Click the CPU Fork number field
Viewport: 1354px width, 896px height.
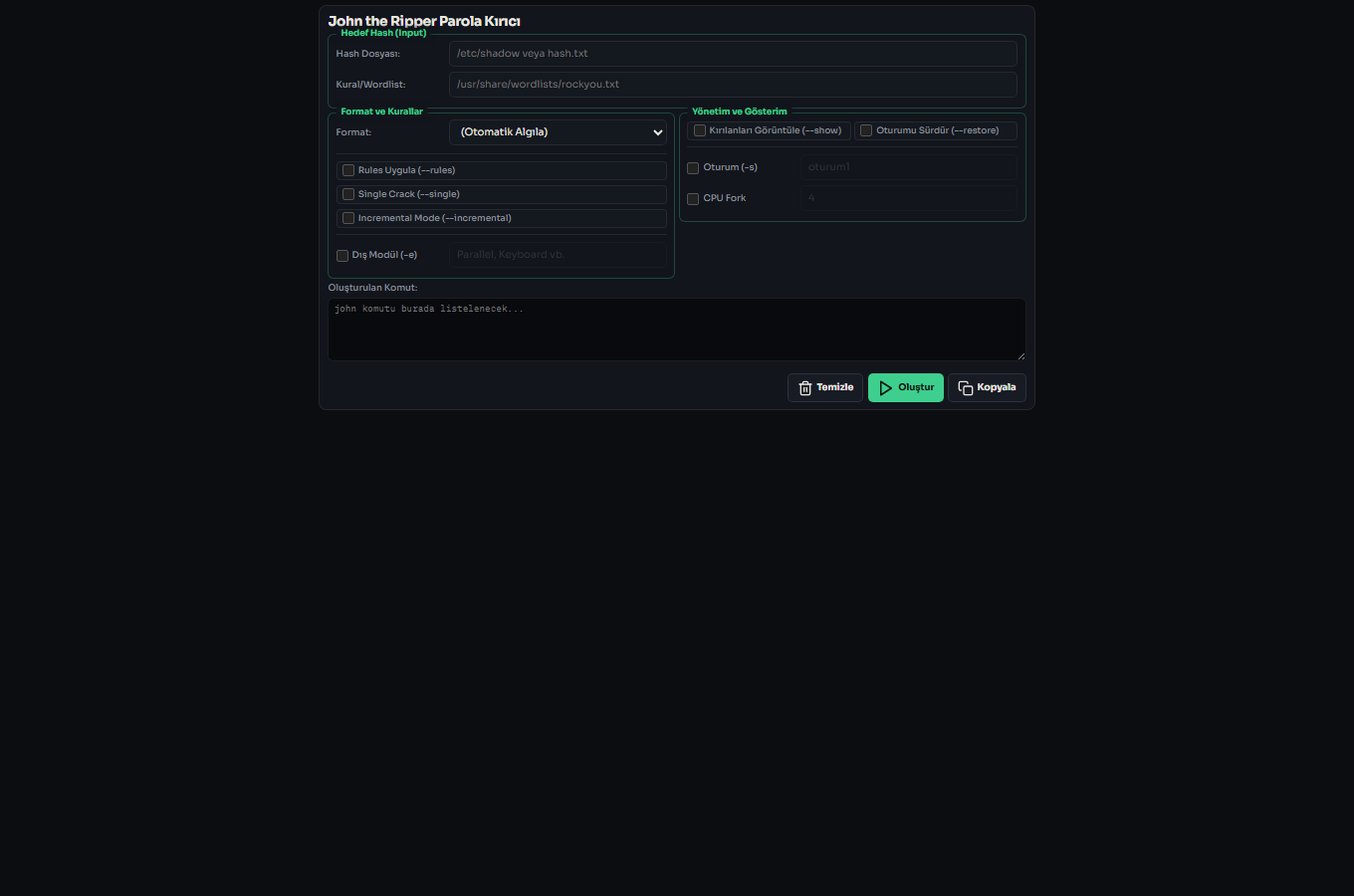(x=909, y=198)
